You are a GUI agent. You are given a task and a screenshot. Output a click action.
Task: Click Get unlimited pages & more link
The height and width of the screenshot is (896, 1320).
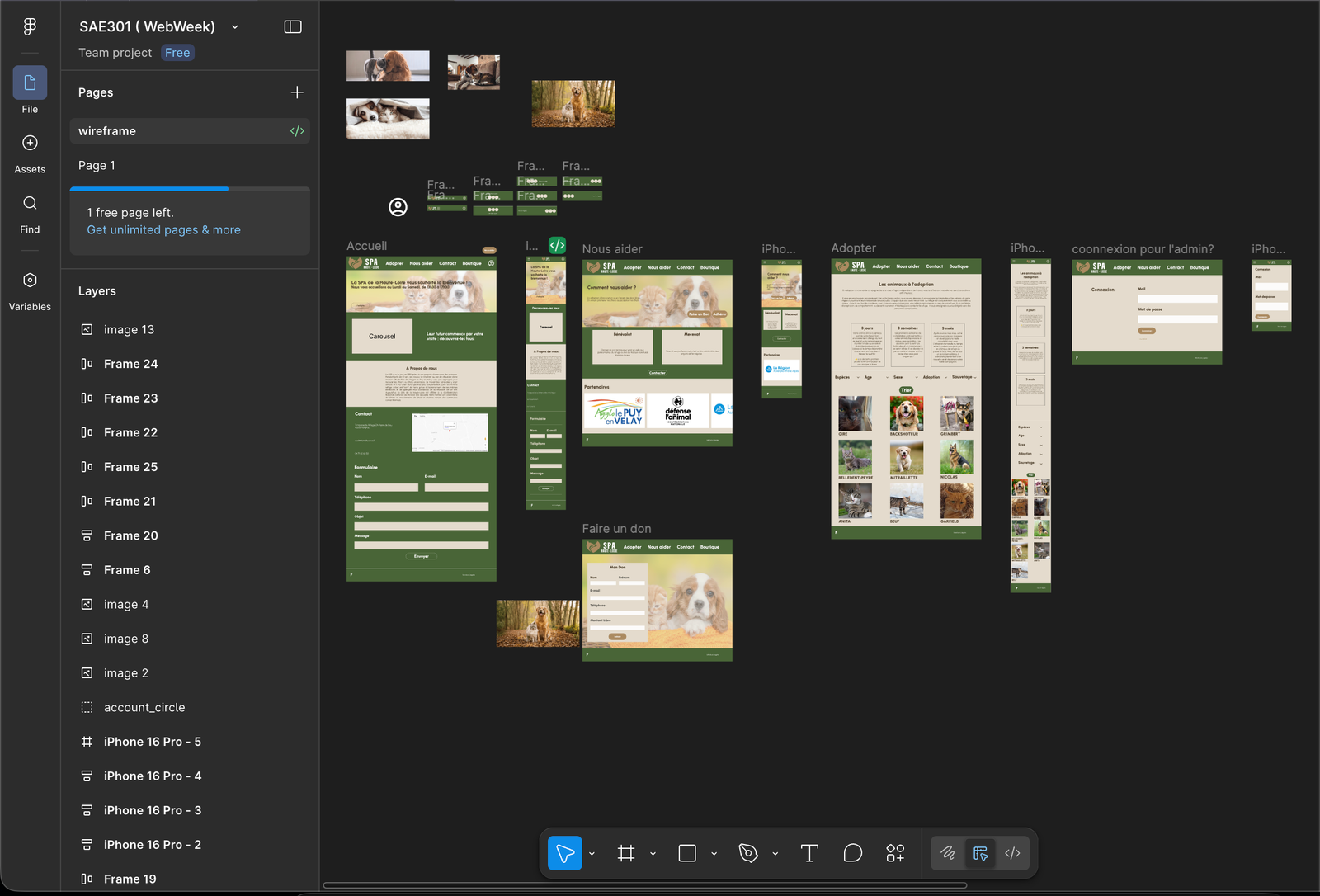[163, 230]
